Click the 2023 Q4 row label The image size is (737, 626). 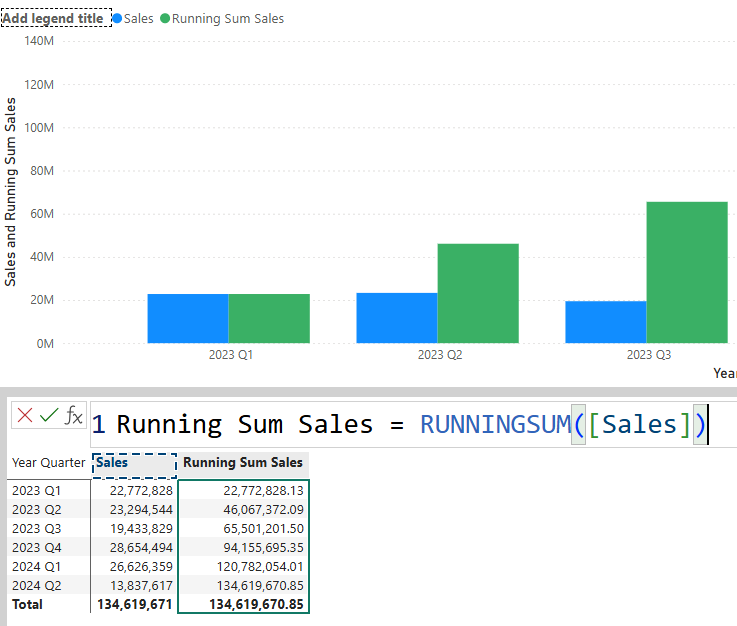point(36,548)
